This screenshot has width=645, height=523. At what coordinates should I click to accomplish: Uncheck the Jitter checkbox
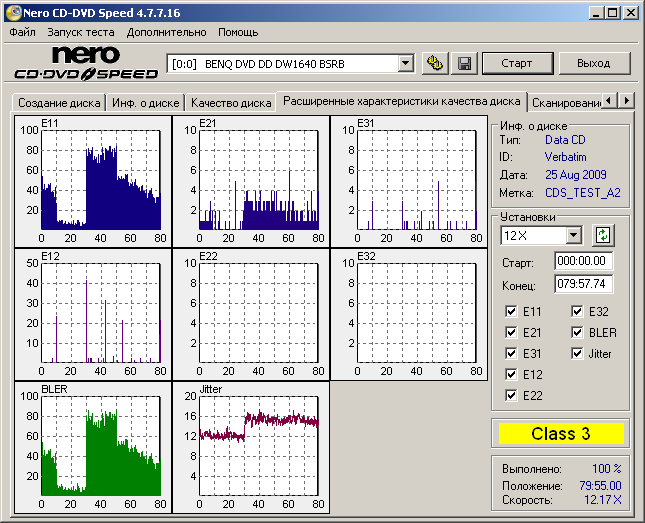tap(578, 353)
